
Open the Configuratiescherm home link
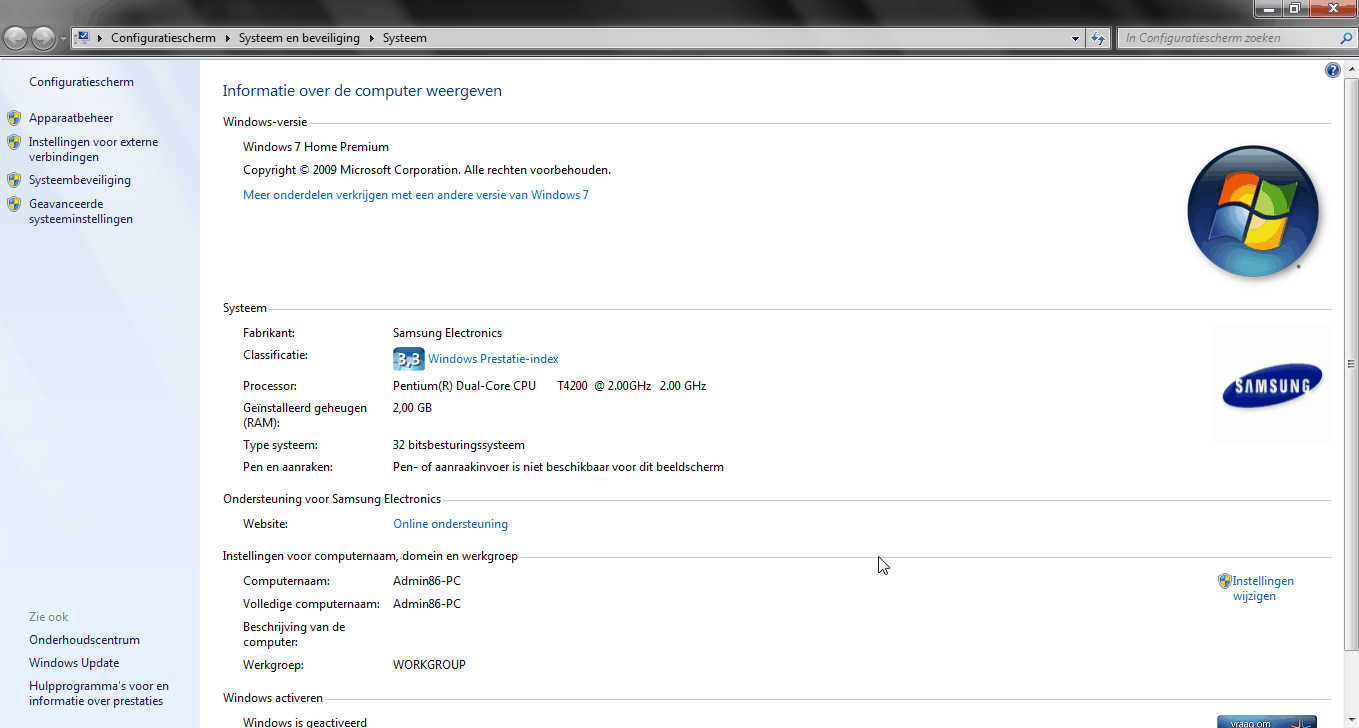click(x=81, y=82)
